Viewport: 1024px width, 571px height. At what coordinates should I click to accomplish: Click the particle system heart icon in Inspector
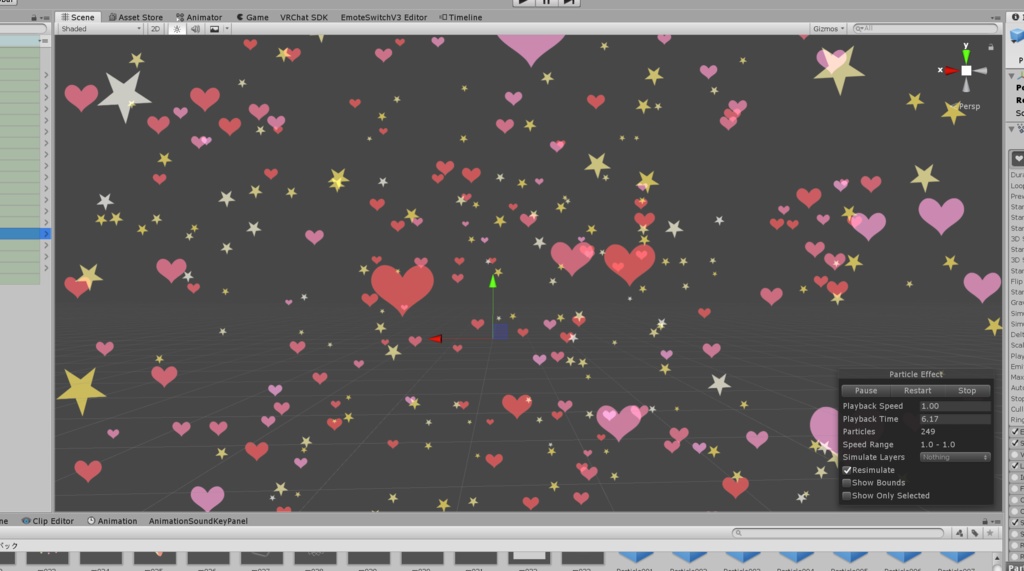1017,158
